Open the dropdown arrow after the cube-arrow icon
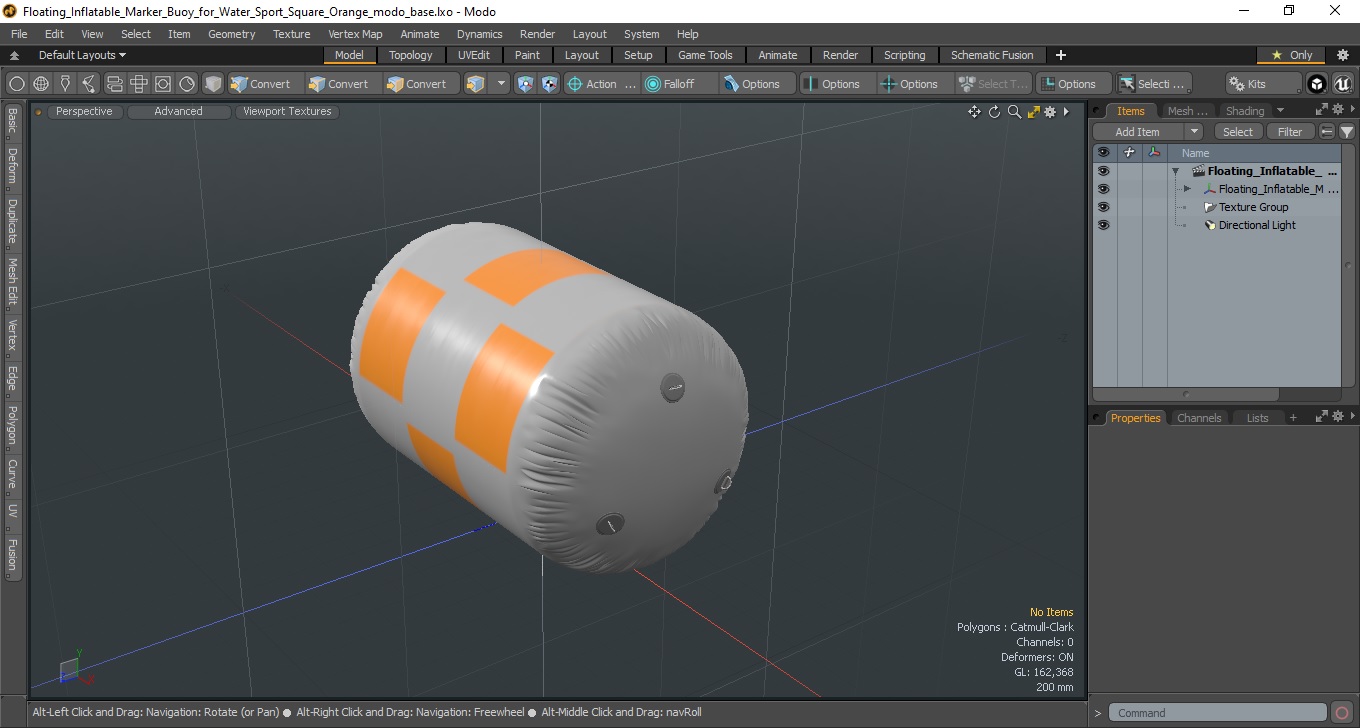Viewport: 1360px width, 728px height. click(x=502, y=84)
